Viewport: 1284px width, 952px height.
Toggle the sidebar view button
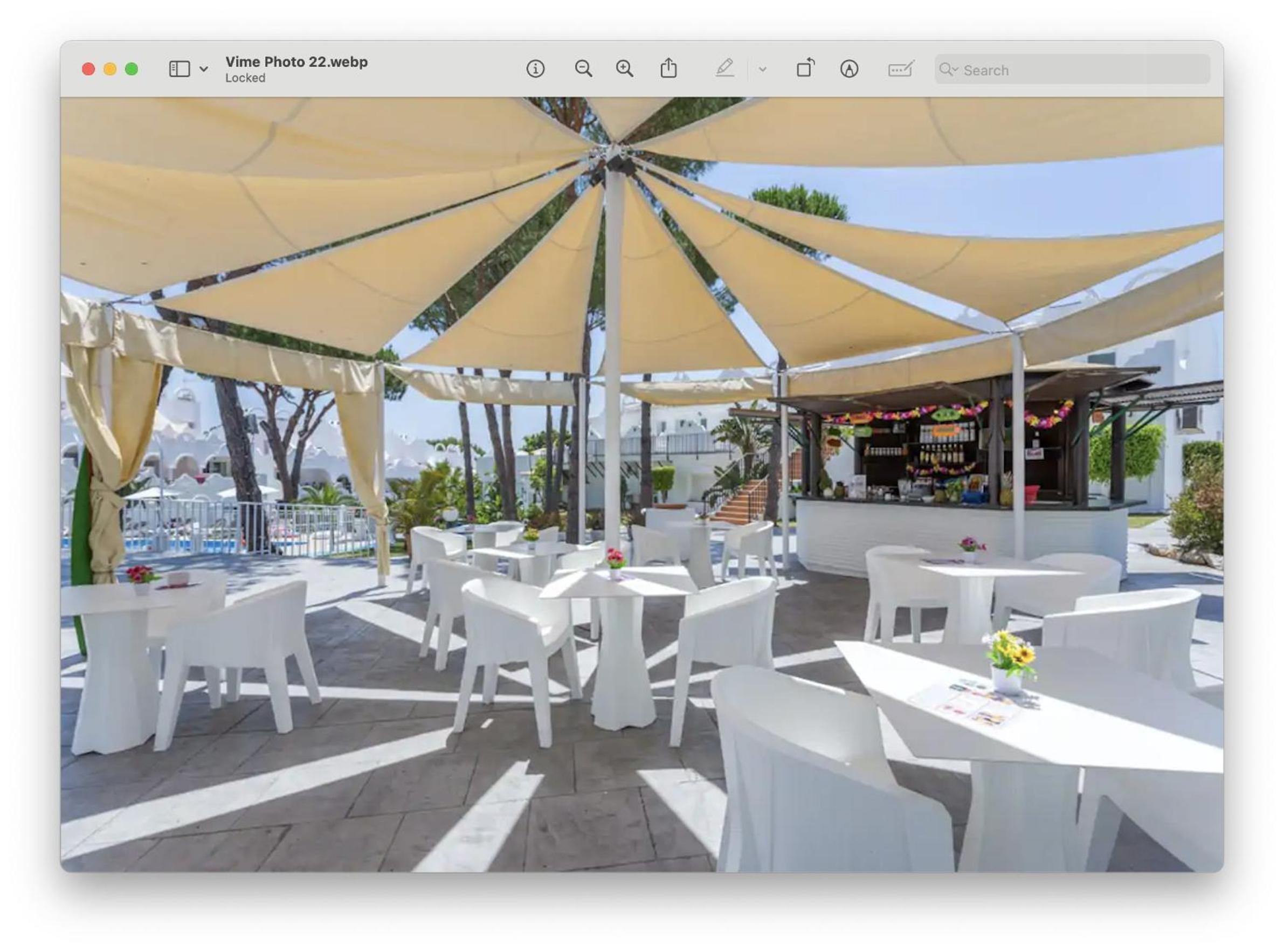coord(179,69)
